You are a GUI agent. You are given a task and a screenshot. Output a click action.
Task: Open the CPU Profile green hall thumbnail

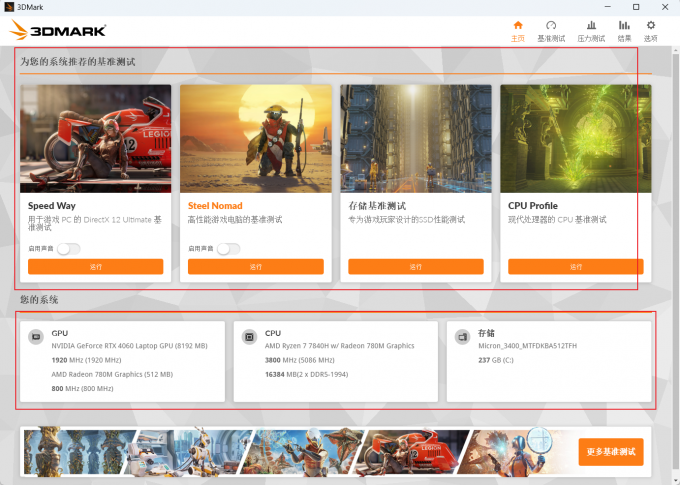[x=575, y=138]
